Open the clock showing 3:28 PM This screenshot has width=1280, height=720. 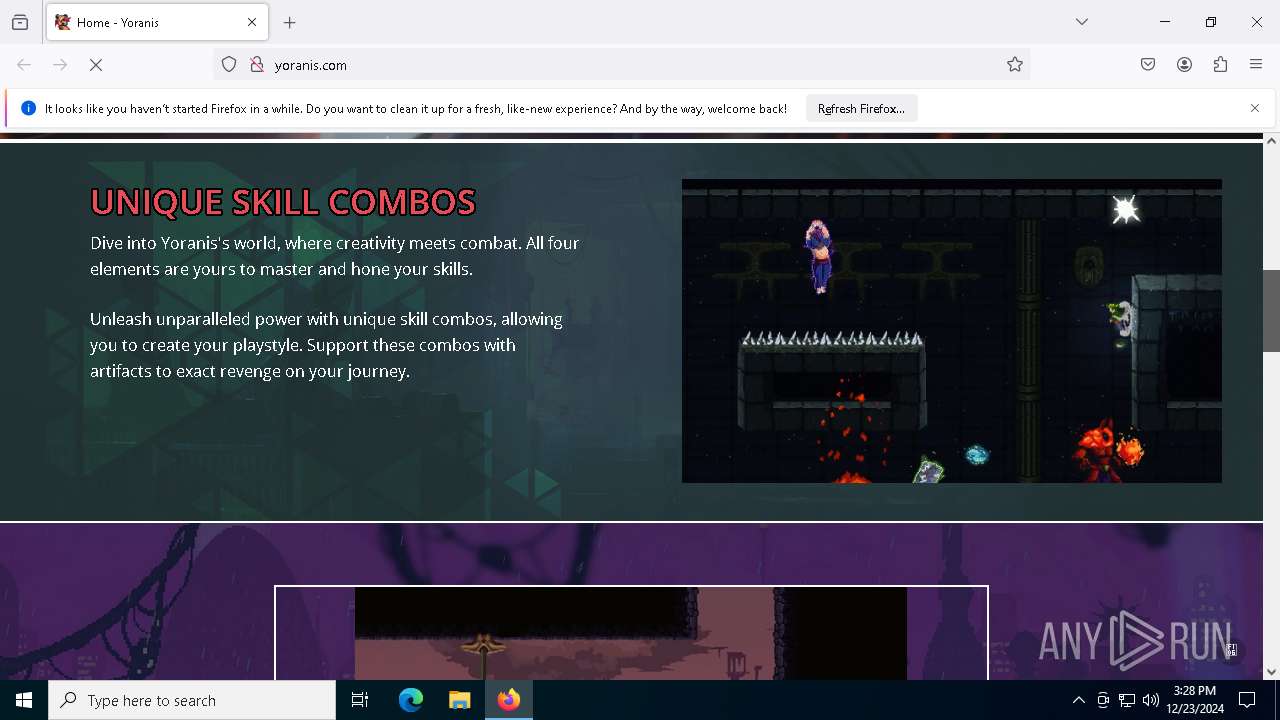coord(1195,700)
